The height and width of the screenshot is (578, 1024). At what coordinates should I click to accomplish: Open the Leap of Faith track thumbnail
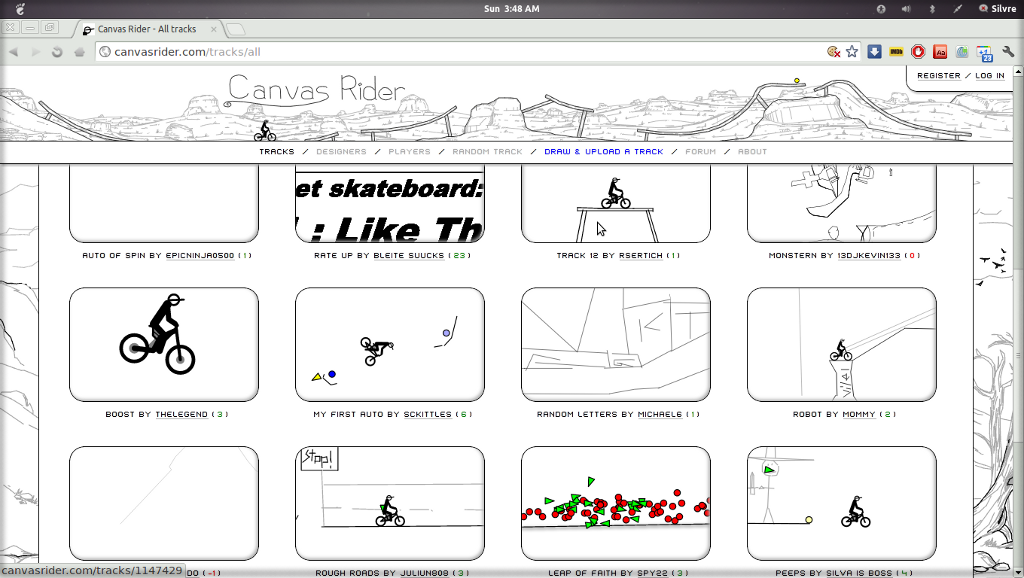tap(616, 504)
